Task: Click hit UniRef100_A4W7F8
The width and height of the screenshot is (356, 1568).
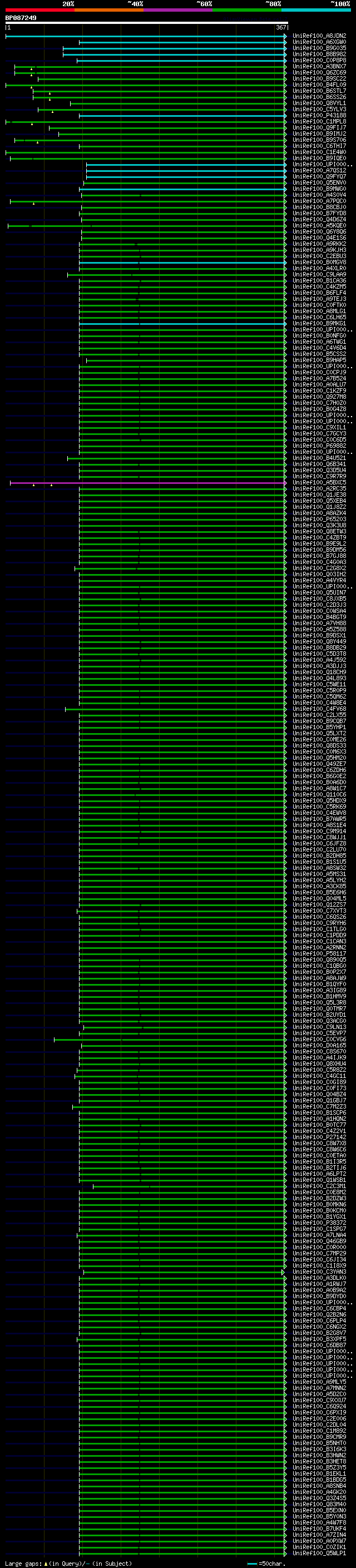Action: click(x=319, y=1522)
